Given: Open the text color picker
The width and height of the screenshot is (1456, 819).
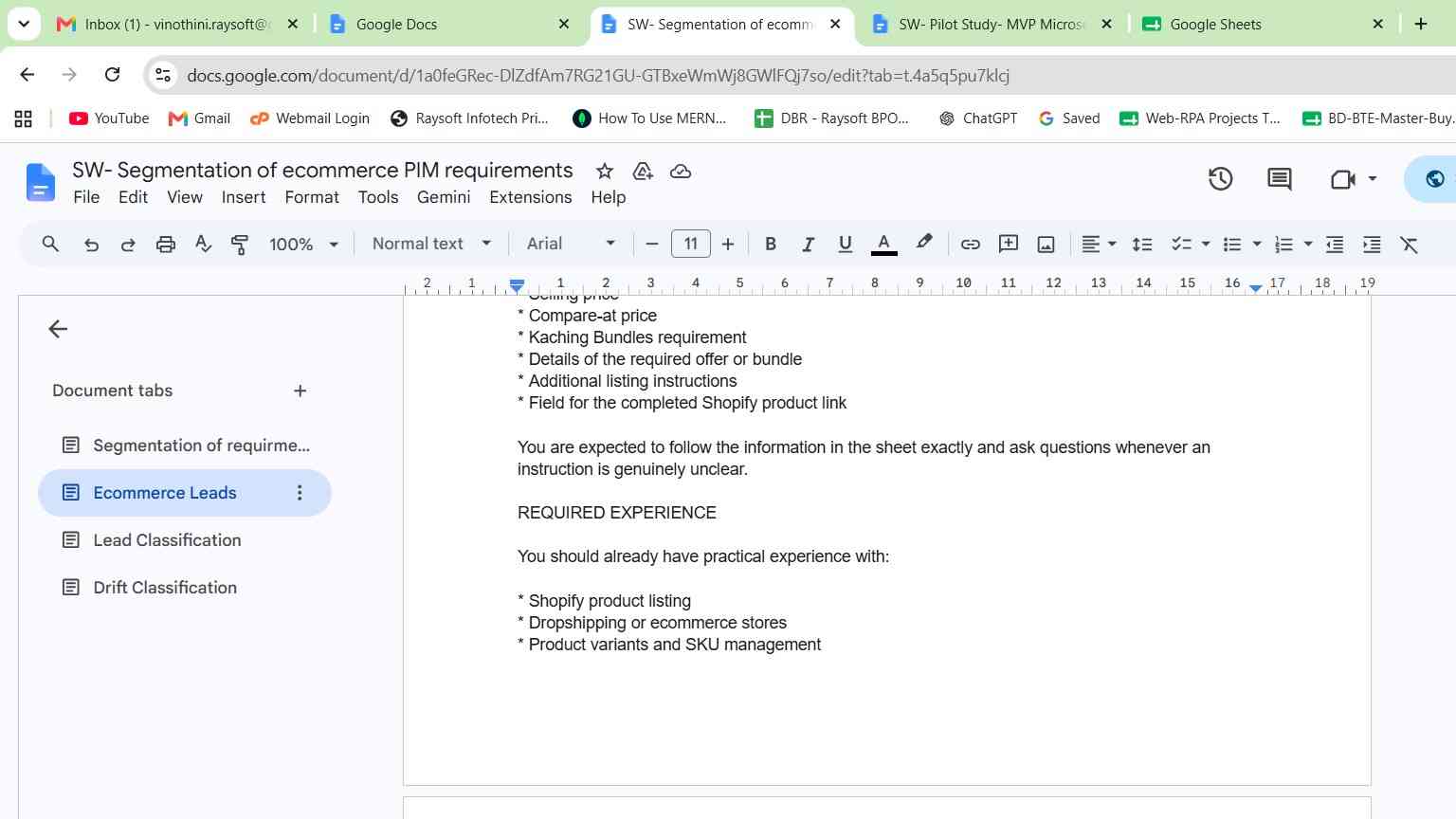Looking at the screenshot, I should pos(883,244).
